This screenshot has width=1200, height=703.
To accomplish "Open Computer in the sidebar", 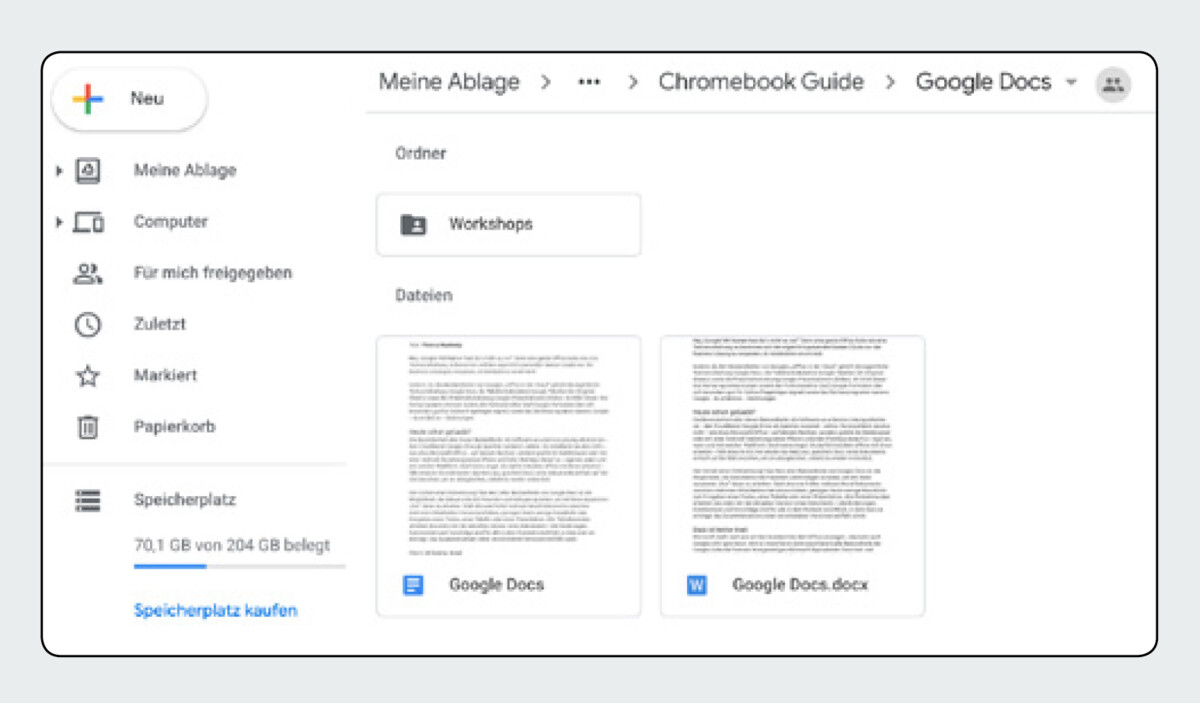I will coord(171,222).
